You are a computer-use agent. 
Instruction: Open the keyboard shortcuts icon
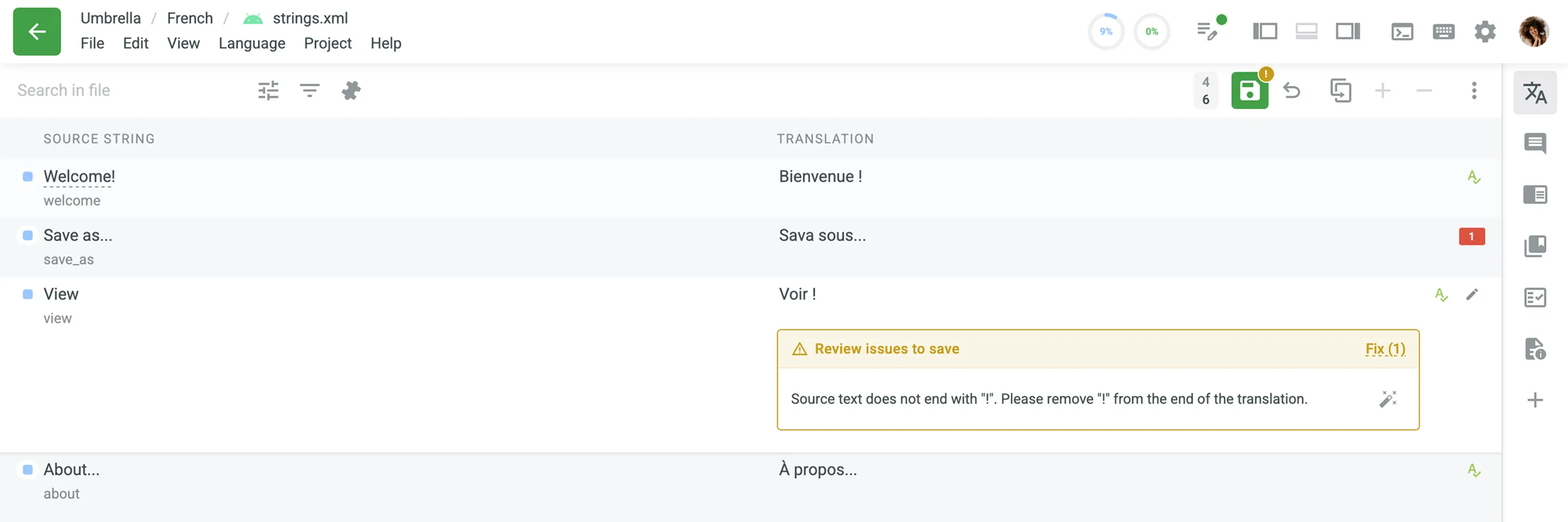pyautogui.click(x=1443, y=31)
